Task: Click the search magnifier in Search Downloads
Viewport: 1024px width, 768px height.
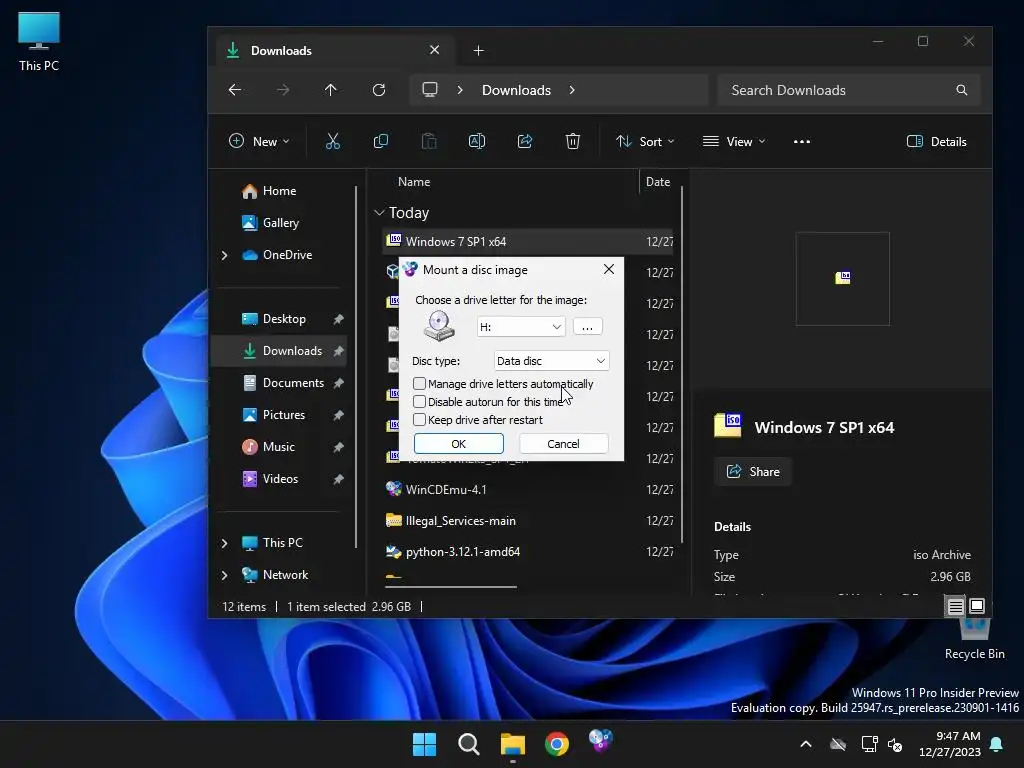Action: (x=961, y=90)
